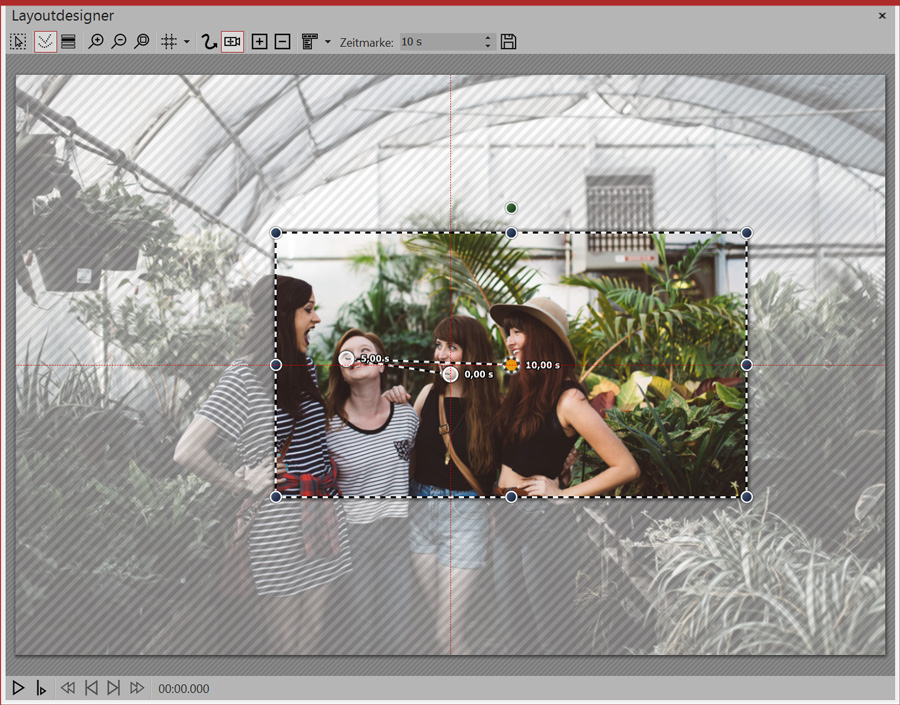900x705 pixels.
Task: Open the alignment options dropdown arrow
Action: tap(328, 42)
